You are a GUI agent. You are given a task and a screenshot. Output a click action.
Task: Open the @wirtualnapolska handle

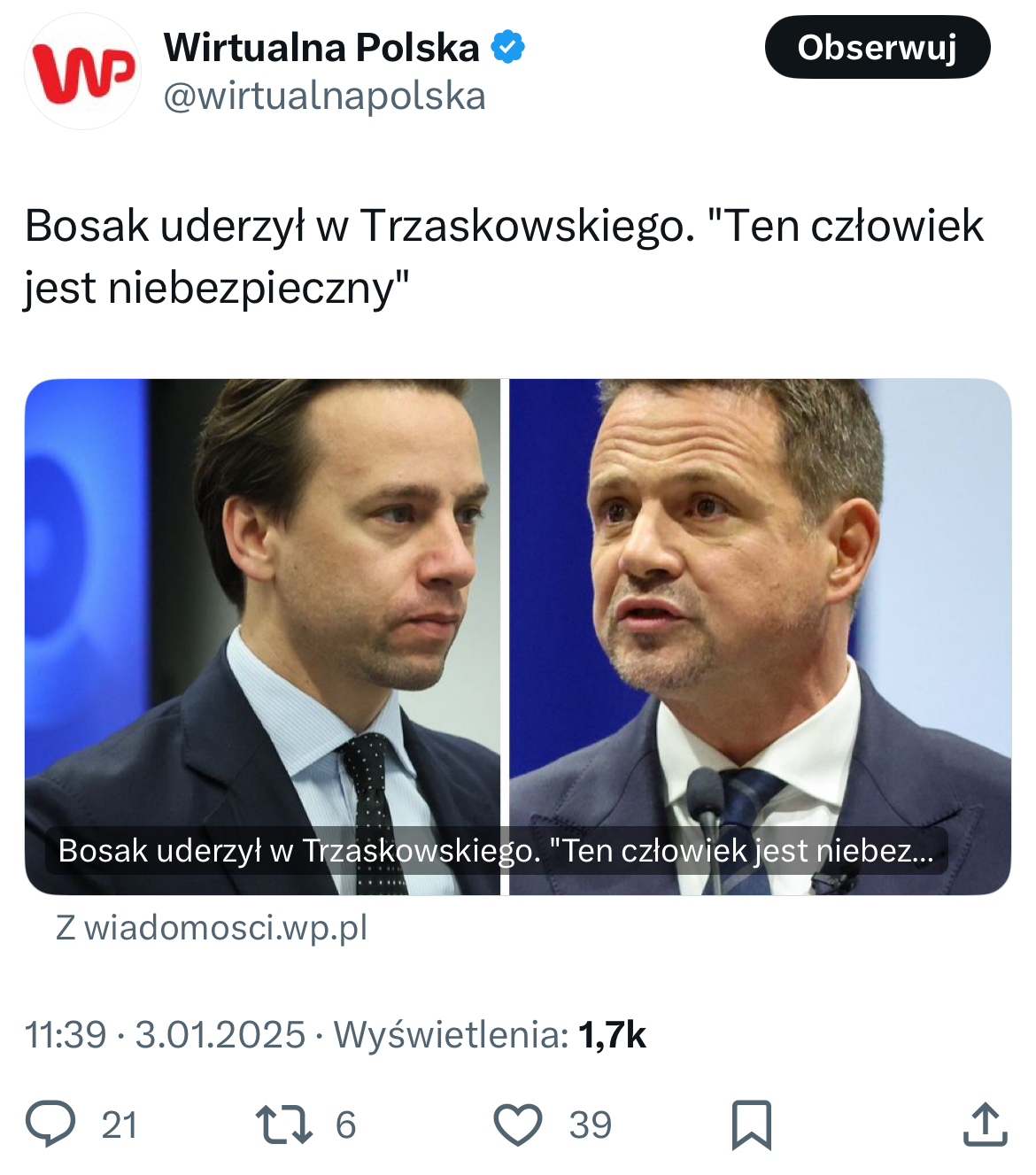pos(324,97)
